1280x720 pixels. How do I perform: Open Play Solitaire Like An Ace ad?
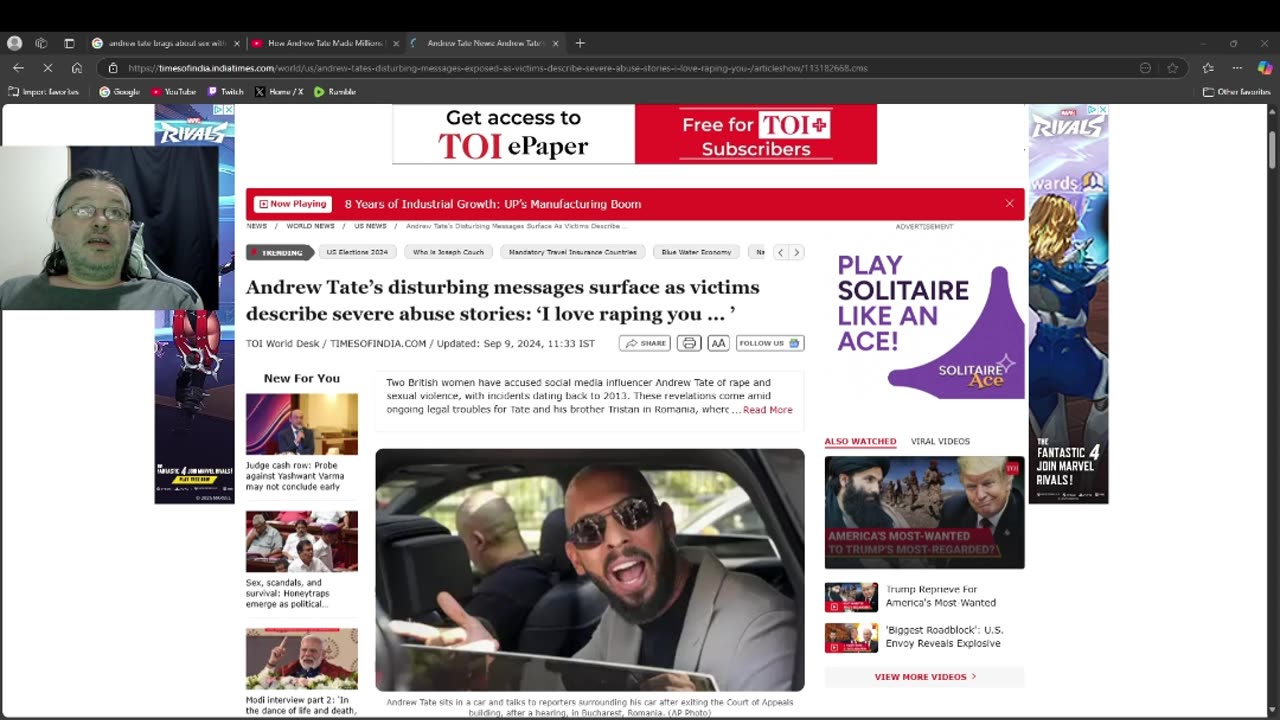click(x=925, y=318)
